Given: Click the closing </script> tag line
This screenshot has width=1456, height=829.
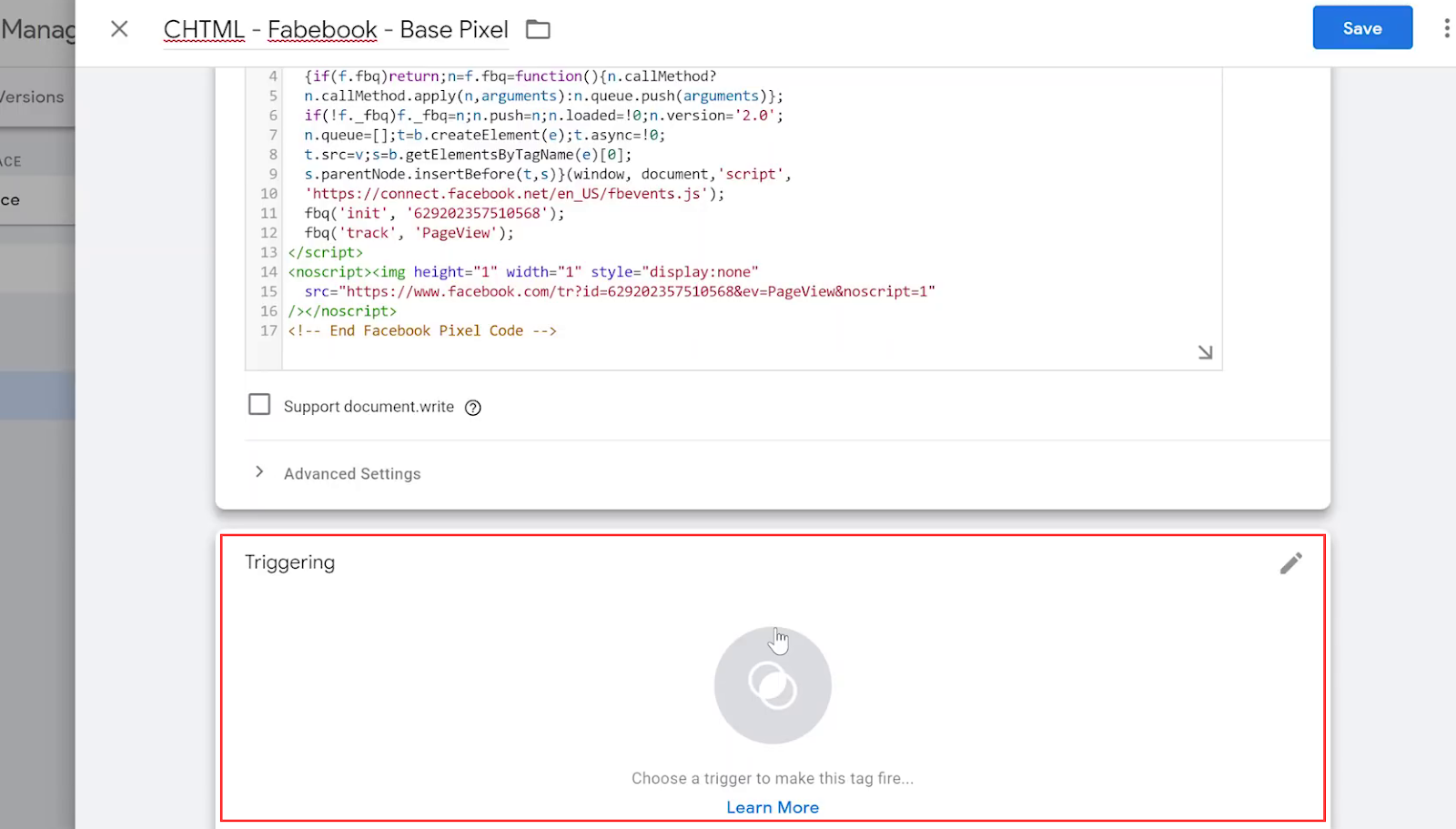Looking at the screenshot, I should click(325, 253).
